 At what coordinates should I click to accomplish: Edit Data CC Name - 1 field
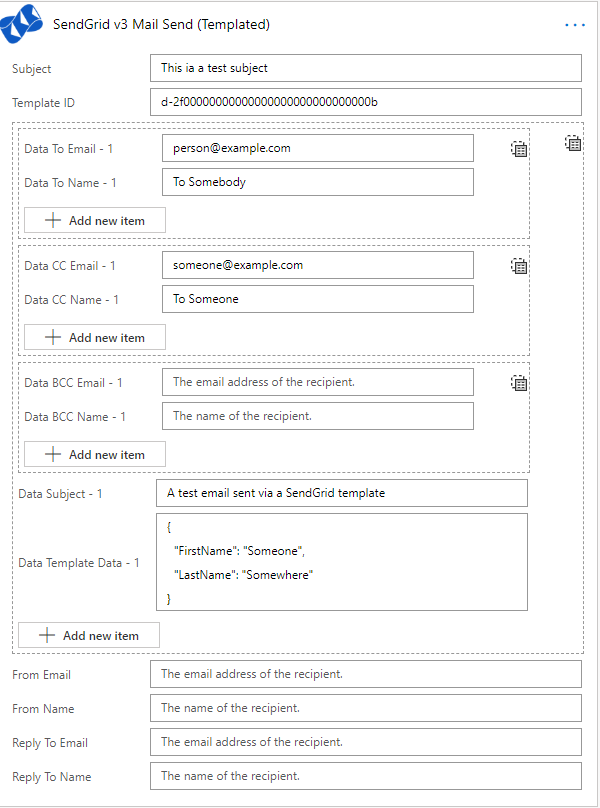click(x=318, y=299)
